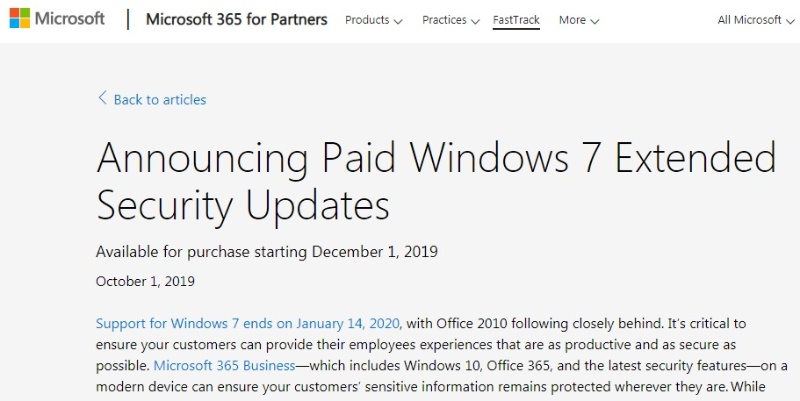Image resolution: width=800 pixels, height=401 pixels.
Task: Click the Available for purchase subtitle
Action: (x=267, y=249)
